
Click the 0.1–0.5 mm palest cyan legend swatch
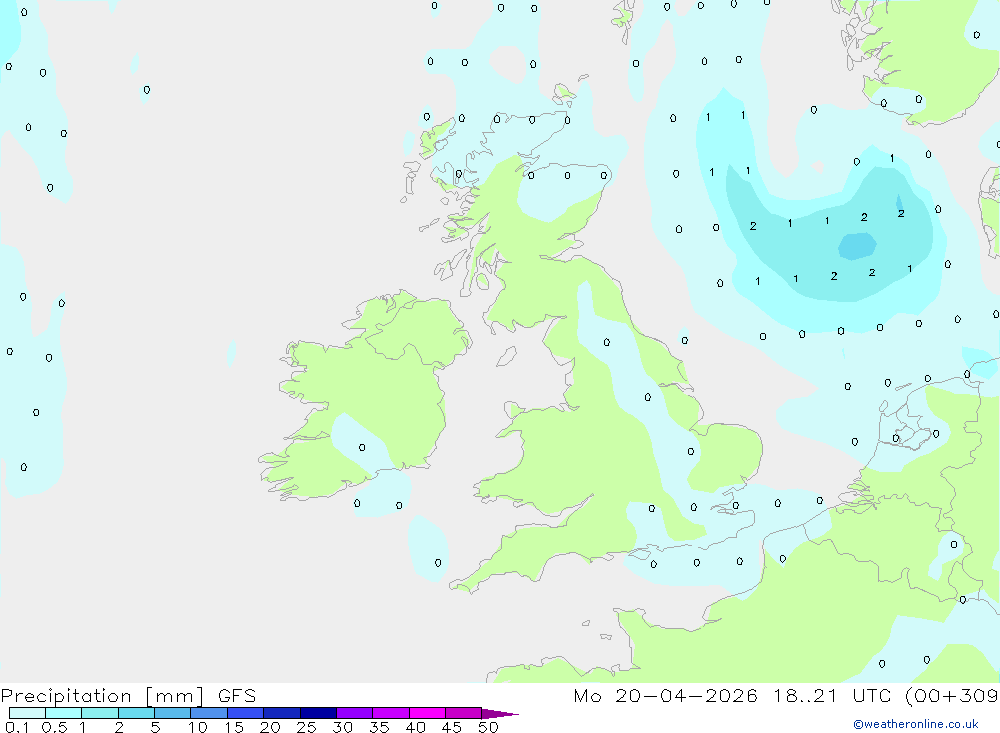click(x=27, y=713)
